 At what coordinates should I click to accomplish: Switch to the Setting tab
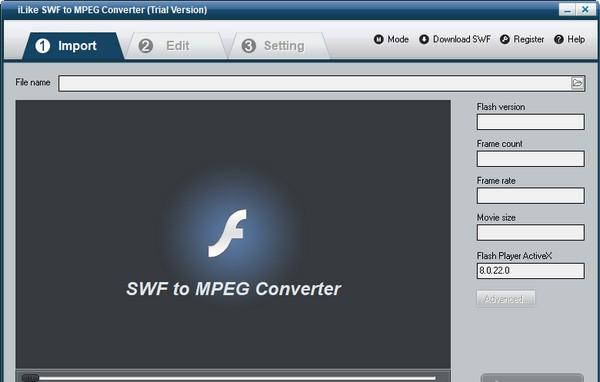(x=280, y=46)
